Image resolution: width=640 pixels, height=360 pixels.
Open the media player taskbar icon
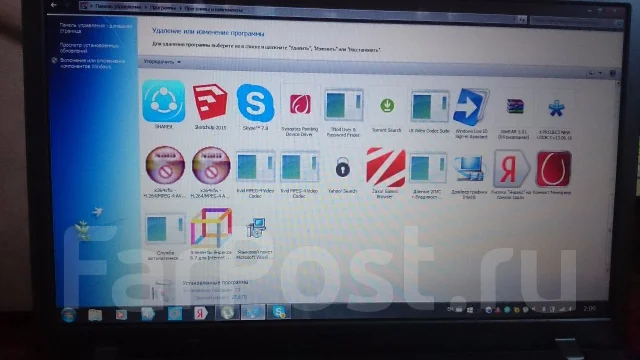point(121,315)
